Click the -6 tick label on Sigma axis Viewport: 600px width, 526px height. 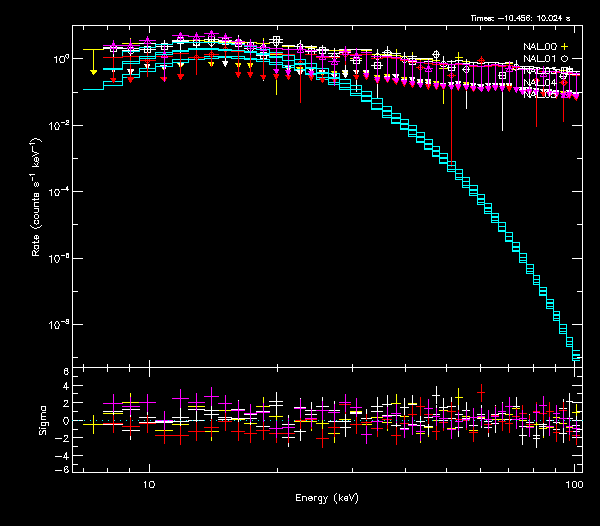tap(64, 469)
